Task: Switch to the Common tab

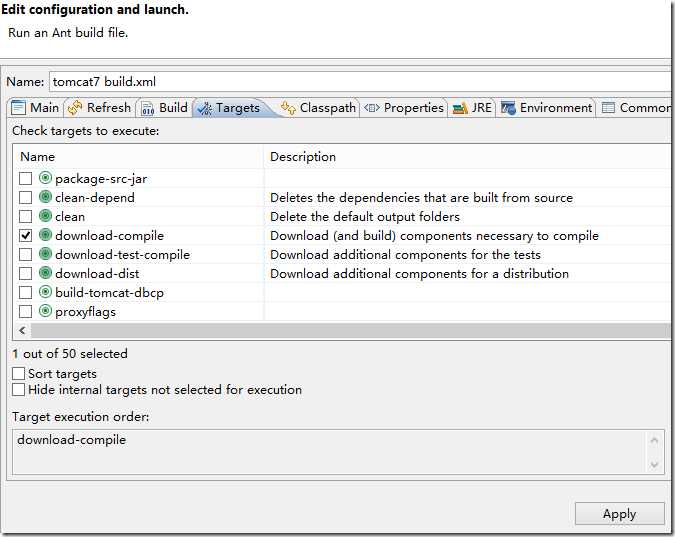Action: 636,108
